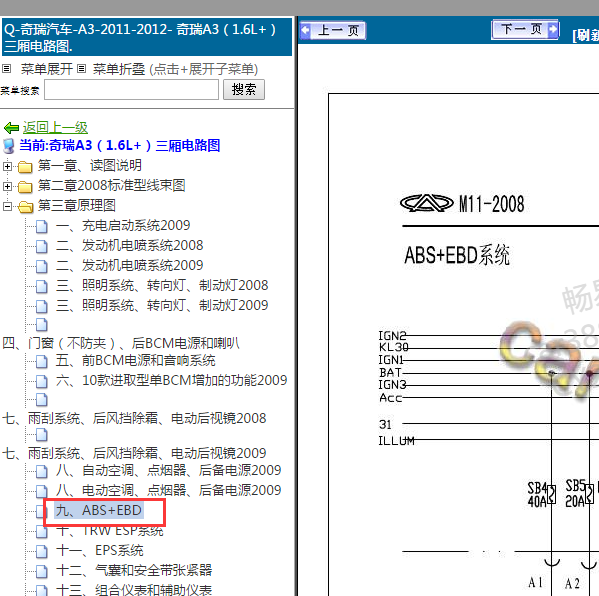
Task: Open 四、门窗（不防夹）、后BCM电源和喇叭
Action: (121, 343)
